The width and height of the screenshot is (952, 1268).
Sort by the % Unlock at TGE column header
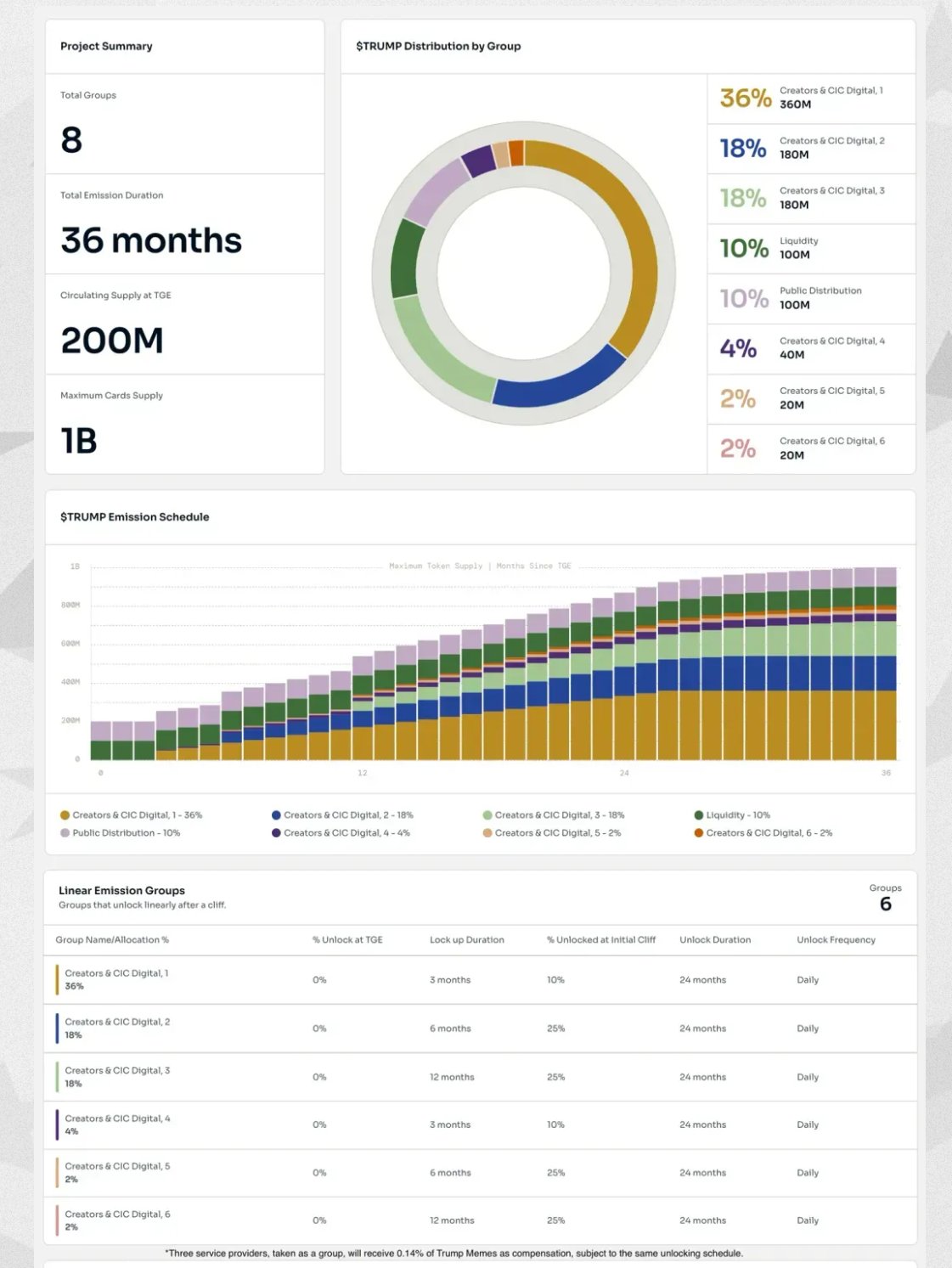(x=347, y=940)
